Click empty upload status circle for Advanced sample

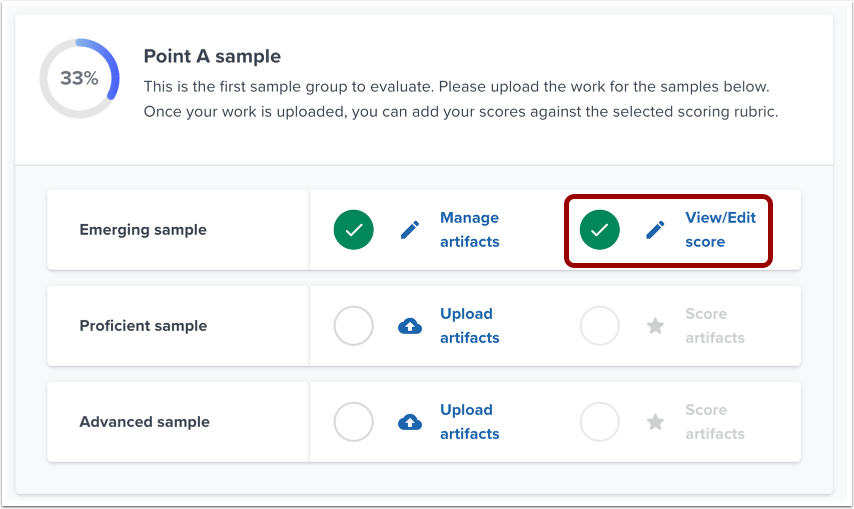[354, 422]
